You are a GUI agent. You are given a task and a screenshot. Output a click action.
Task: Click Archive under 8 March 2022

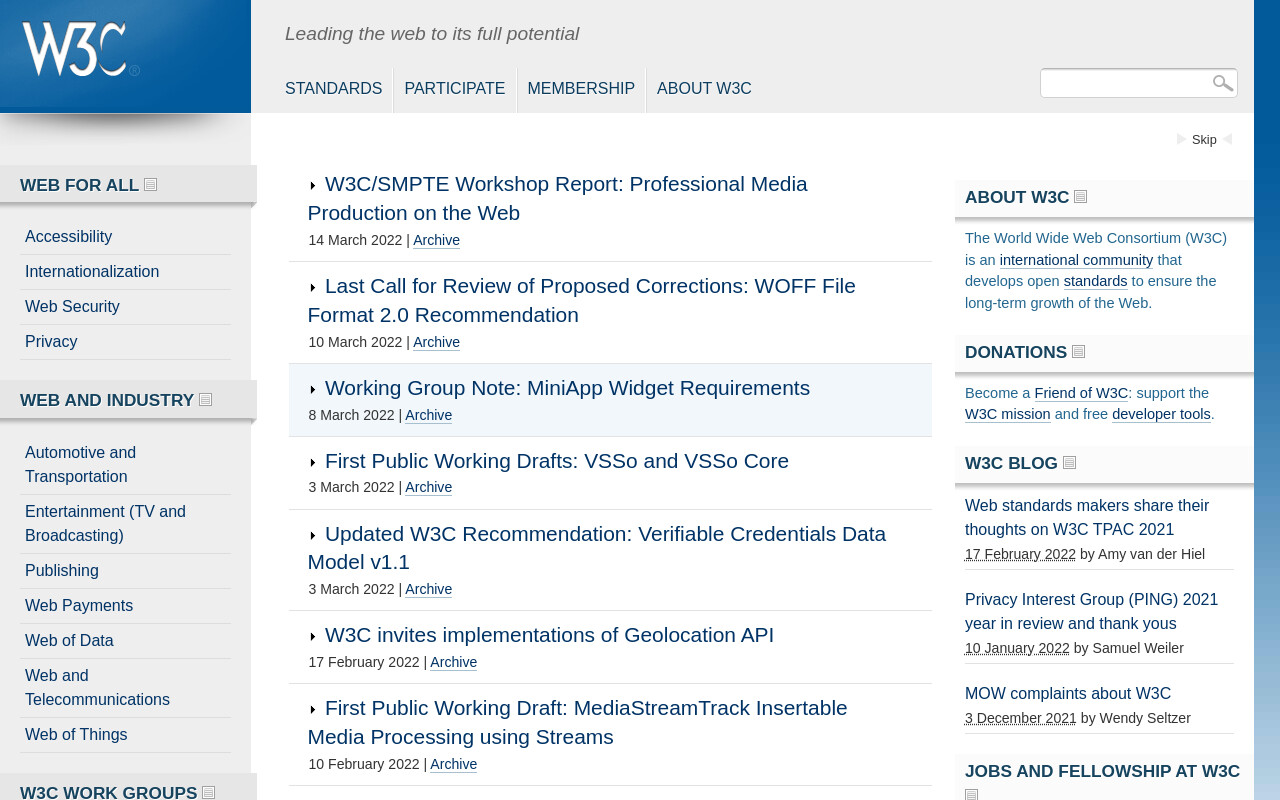428,415
